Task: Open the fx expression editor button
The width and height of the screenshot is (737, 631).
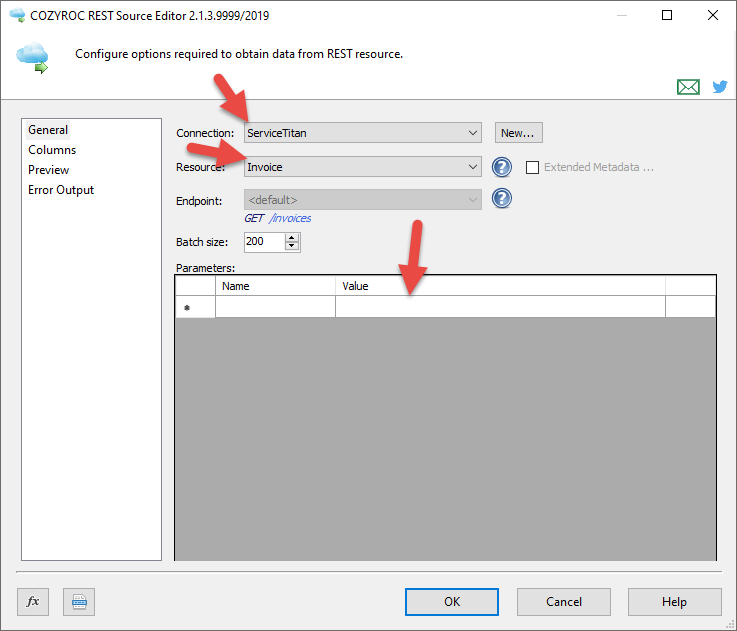Action: [x=33, y=602]
